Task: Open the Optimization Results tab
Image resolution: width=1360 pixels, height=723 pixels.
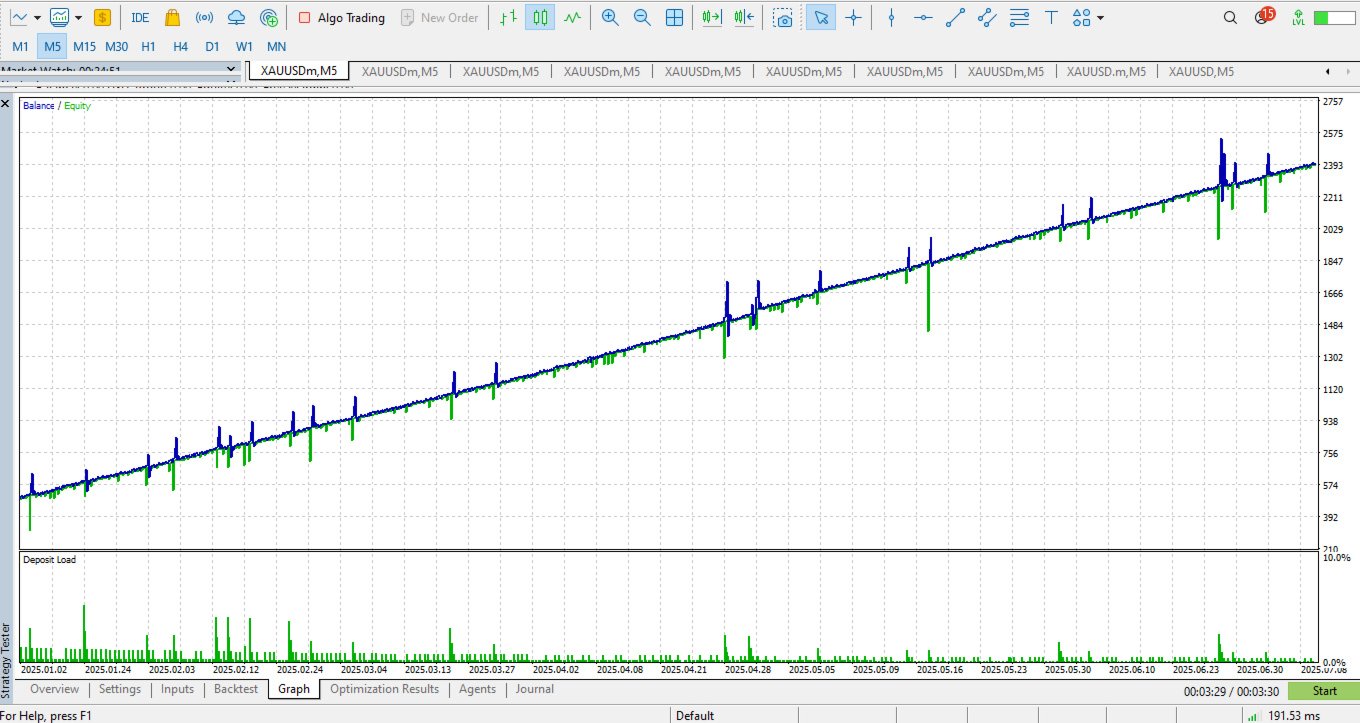Action: point(384,689)
